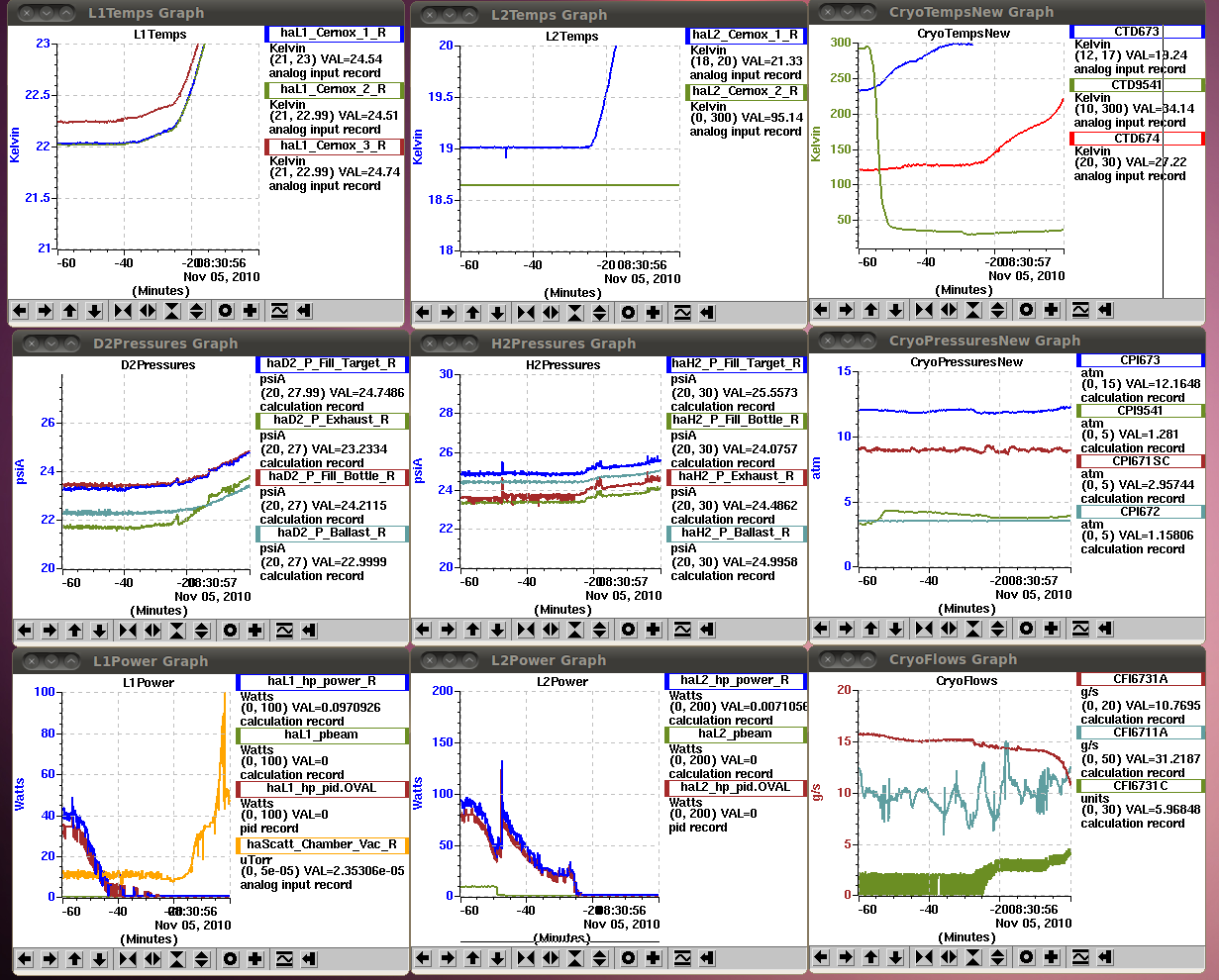Click the vertical compress icon in CryoPressuresNew toolbar
1219x980 pixels.
pyautogui.click(x=973, y=629)
